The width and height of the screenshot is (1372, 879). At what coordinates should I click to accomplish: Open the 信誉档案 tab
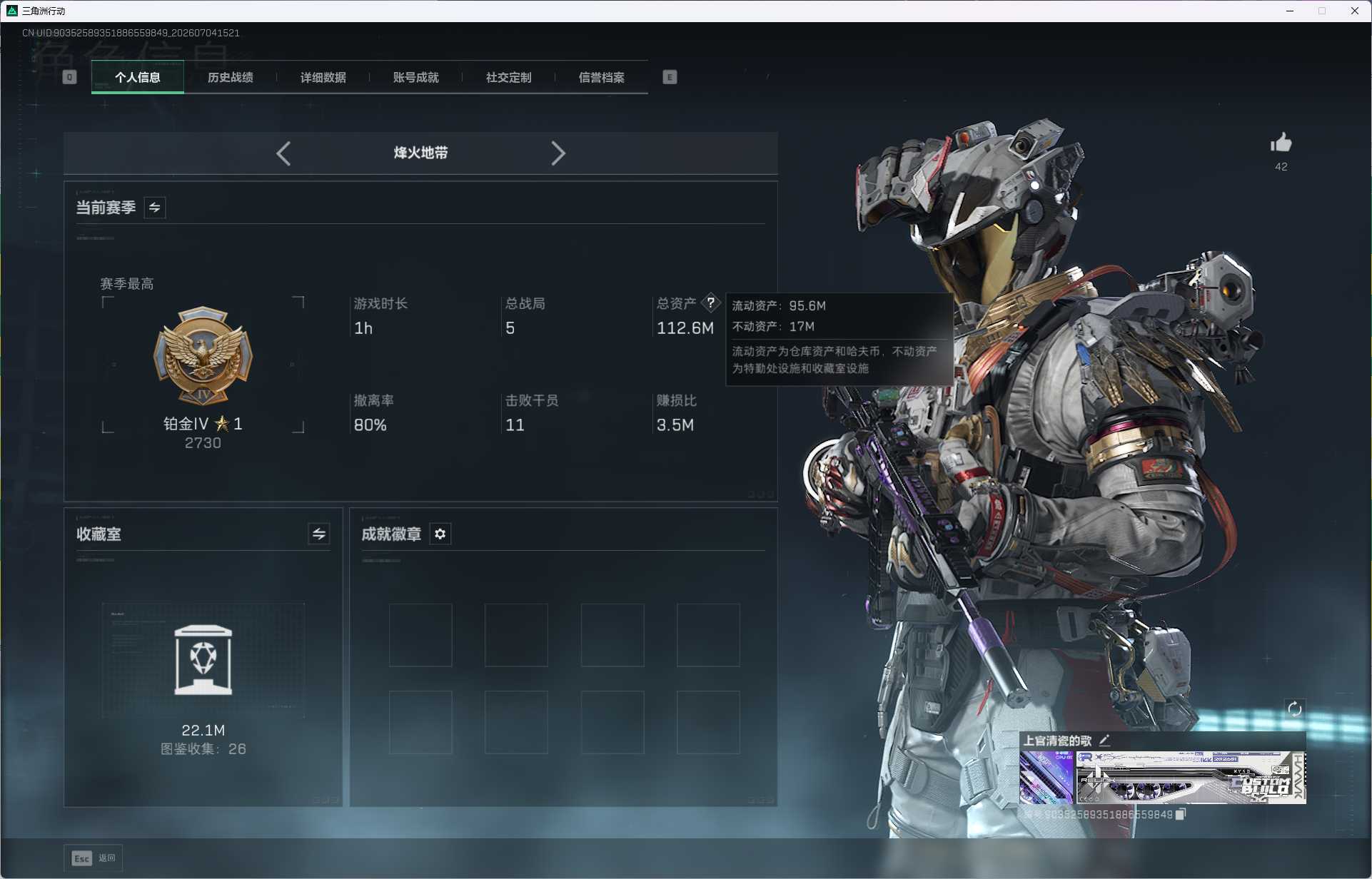point(602,77)
